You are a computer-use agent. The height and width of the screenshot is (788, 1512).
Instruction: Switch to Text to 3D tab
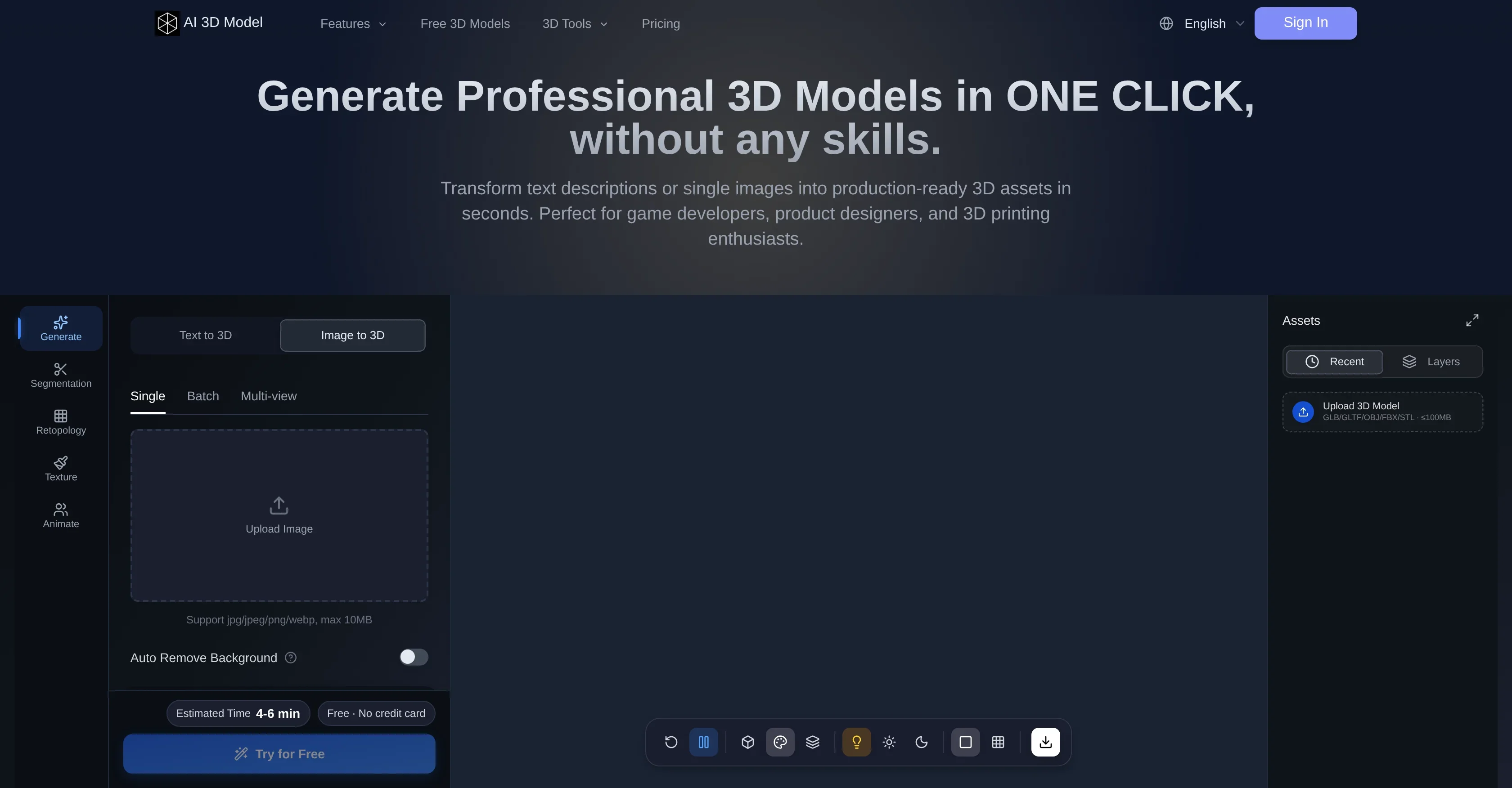tap(206, 335)
